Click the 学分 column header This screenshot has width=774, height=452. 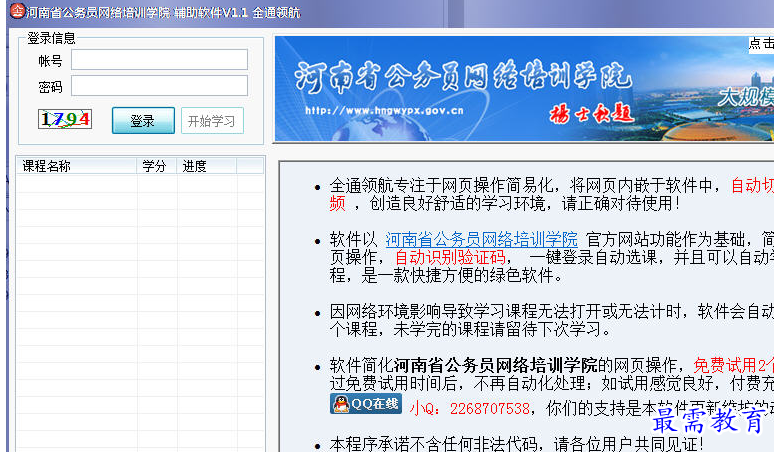point(156,166)
